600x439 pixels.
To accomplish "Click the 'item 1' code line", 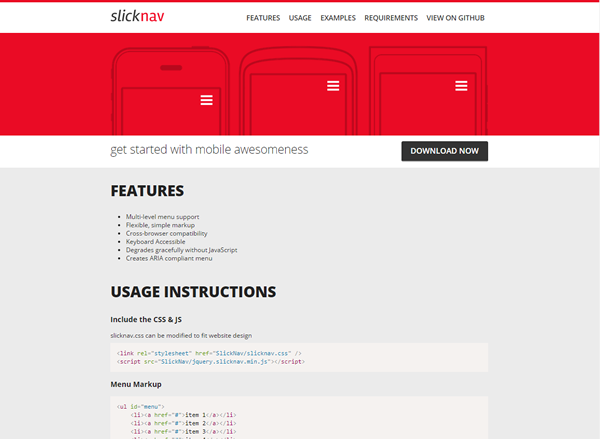I will 183,415.
